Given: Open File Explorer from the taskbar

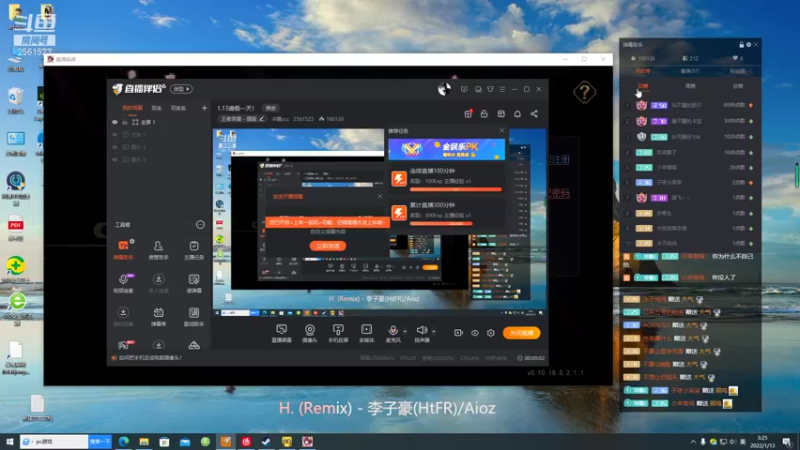Looking at the screenshot, I should [144, 441].
